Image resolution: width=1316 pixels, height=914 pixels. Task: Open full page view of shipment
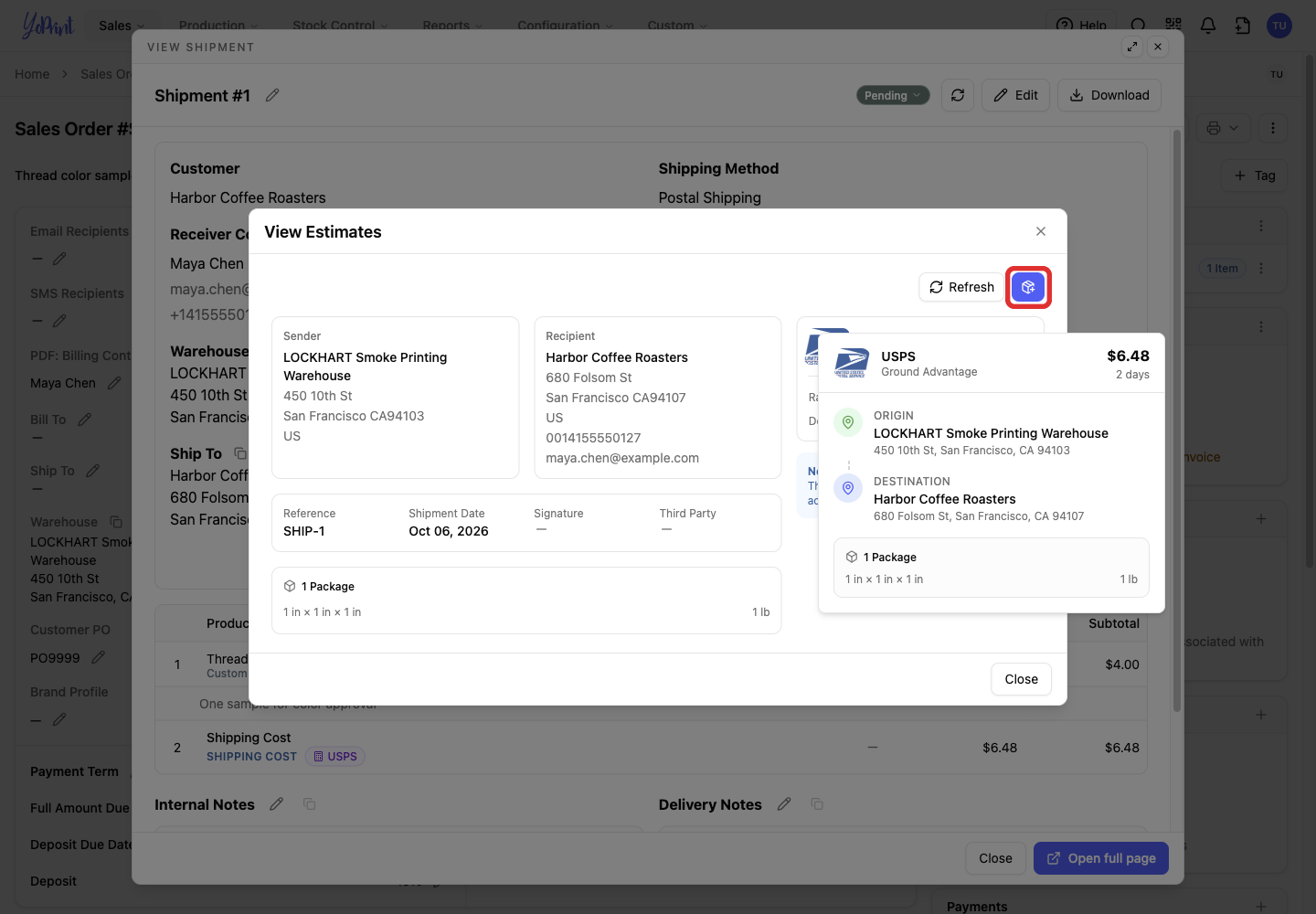click(1101, 858)
